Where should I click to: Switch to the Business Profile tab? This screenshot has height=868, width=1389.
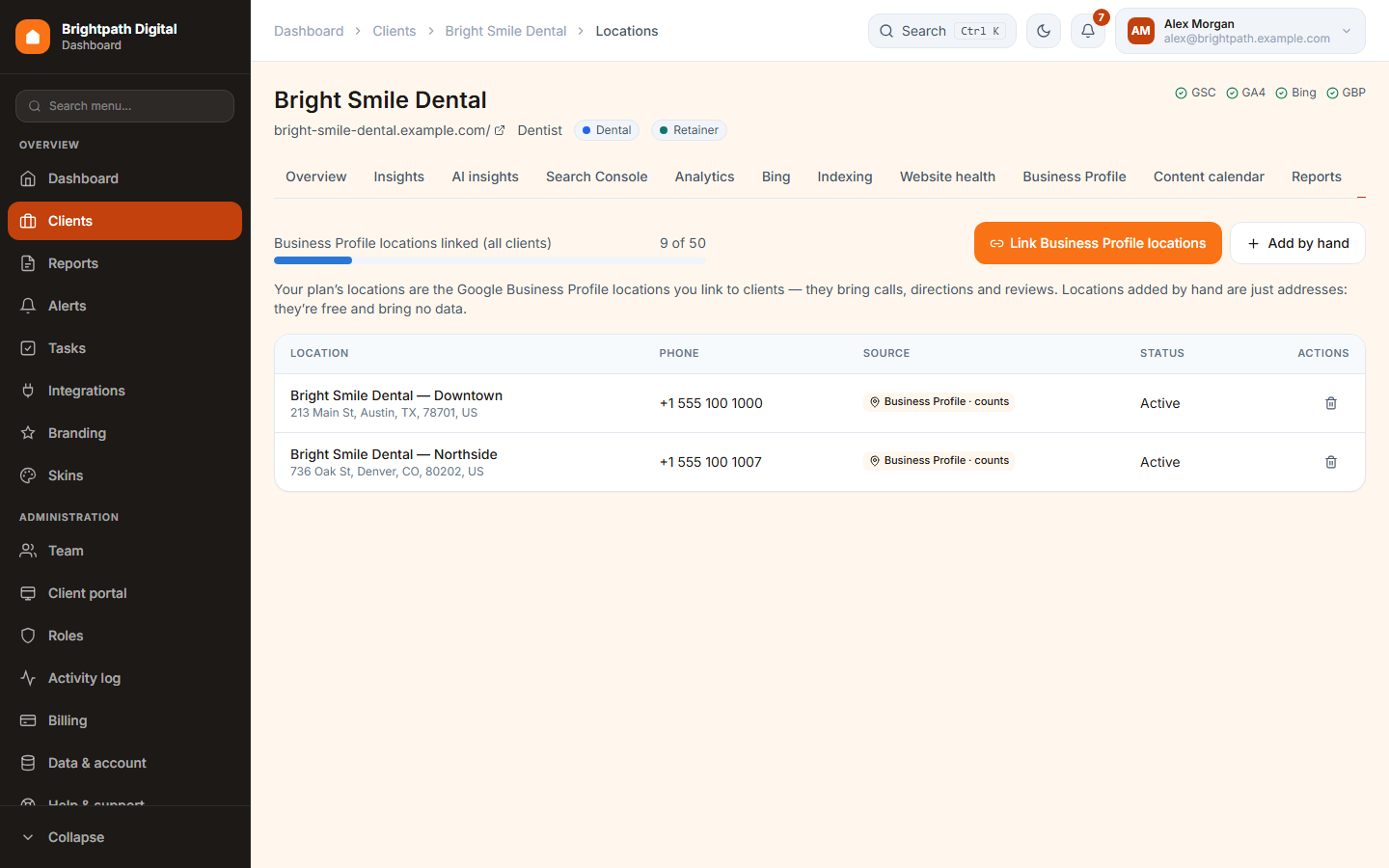point(1074,176)
